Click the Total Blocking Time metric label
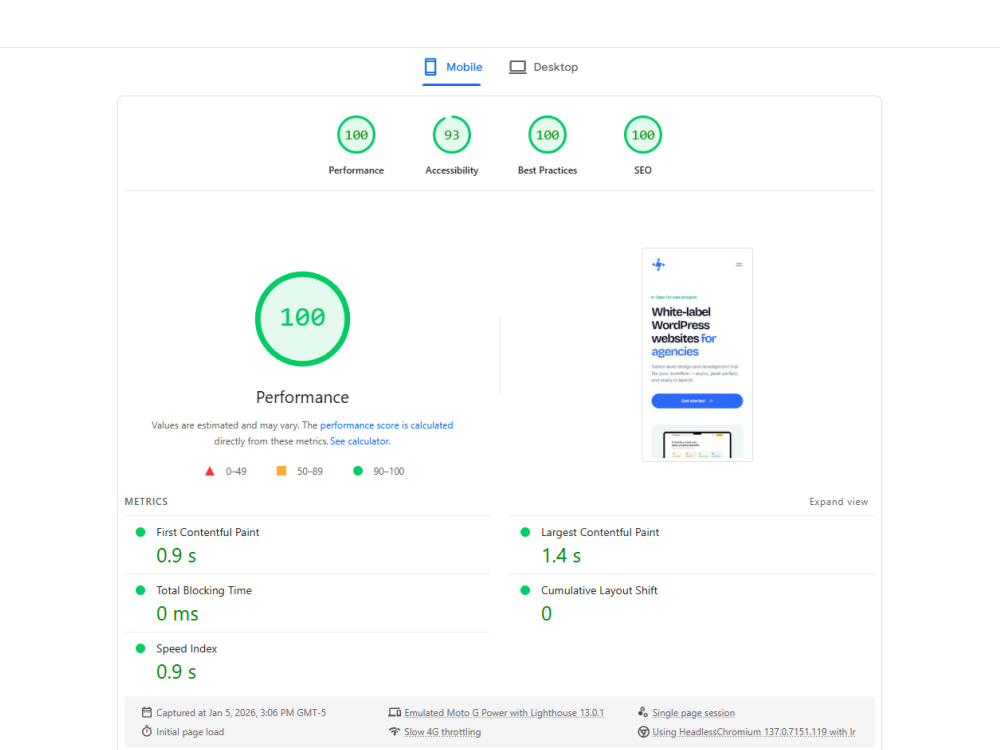Screen dimensions: 1000x750 click(204, 591)
